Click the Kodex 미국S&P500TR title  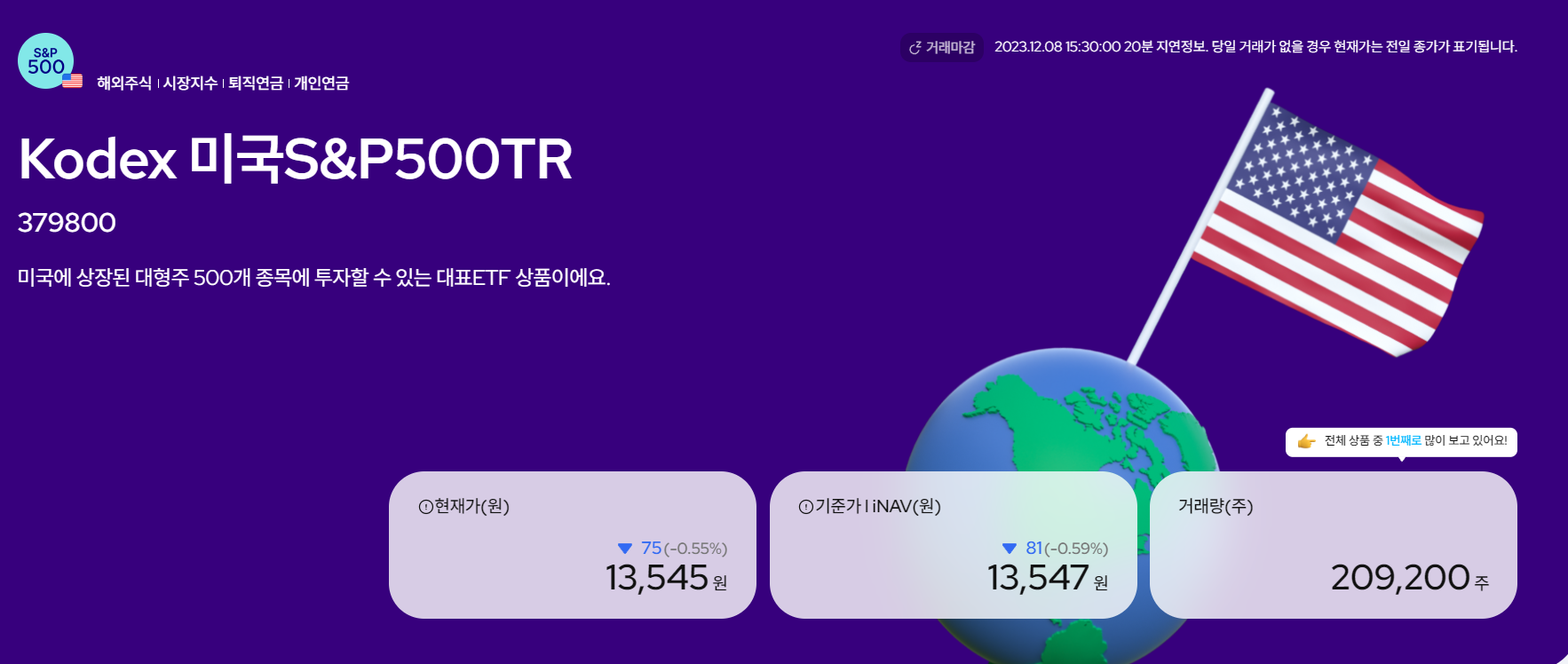pyautogui.click(x=296, y=159)
